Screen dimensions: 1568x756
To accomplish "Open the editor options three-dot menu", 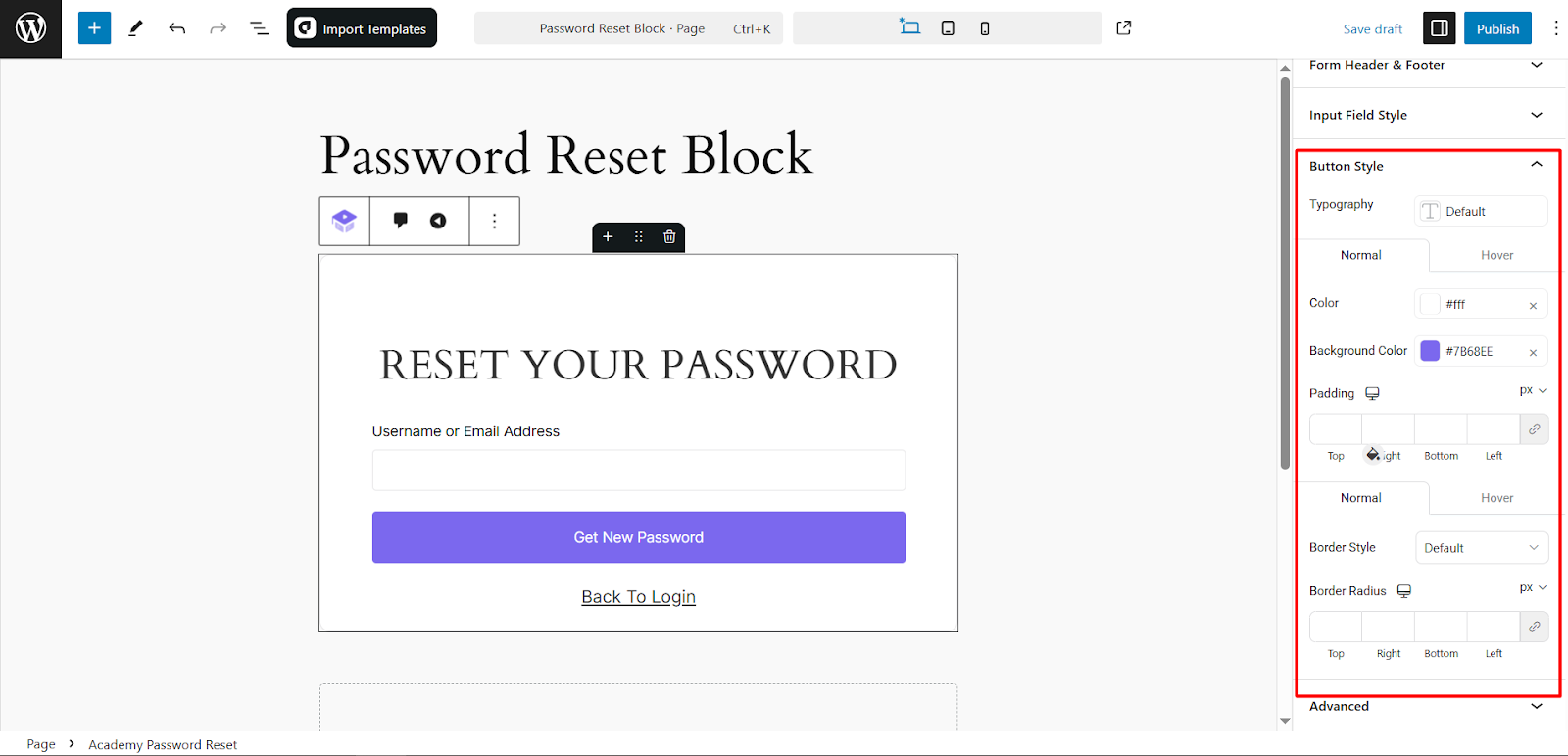I will click(1555, 28).
